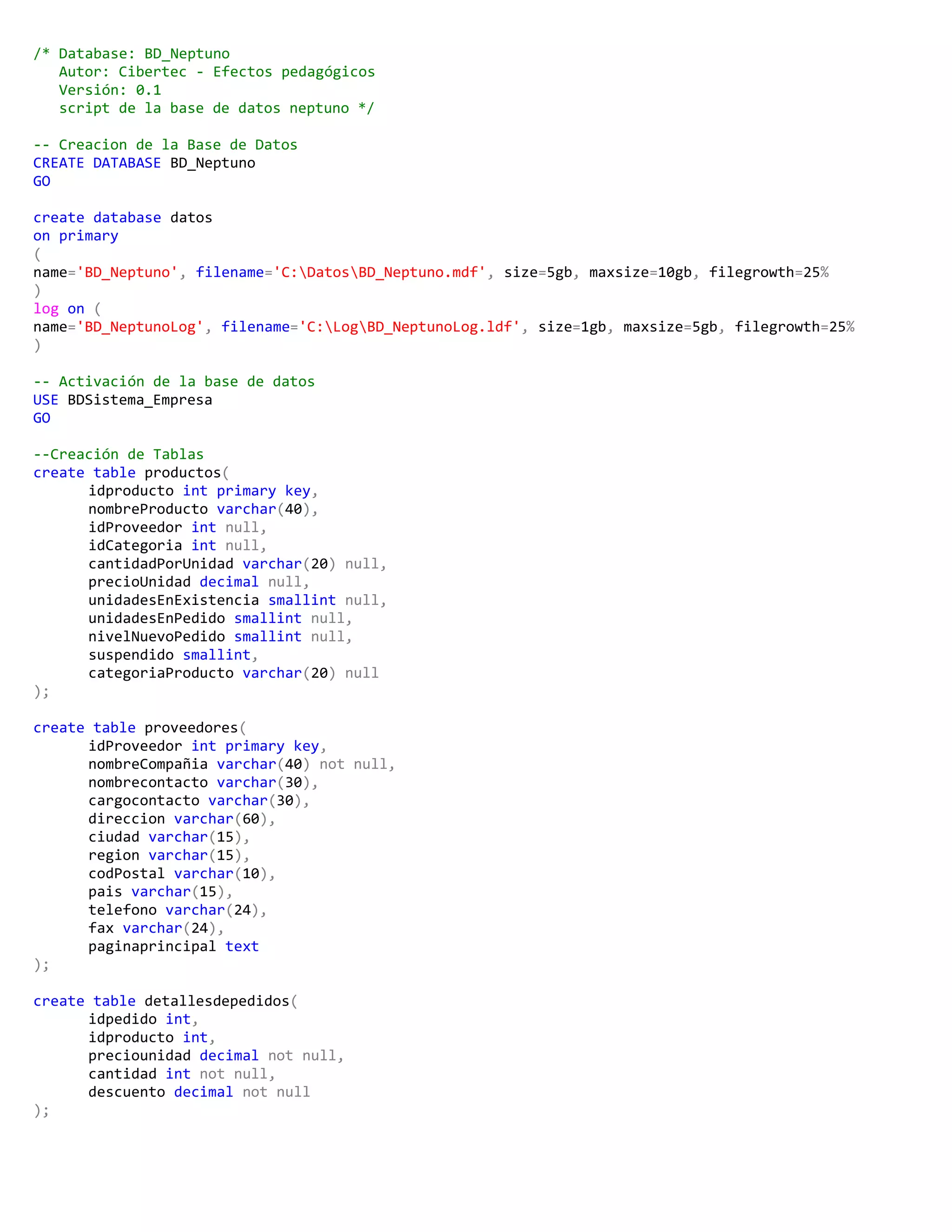Click the 'BD_NeptunoLog' name string
The height and width of the screenshot is (1232, 952).
(139, 327)
